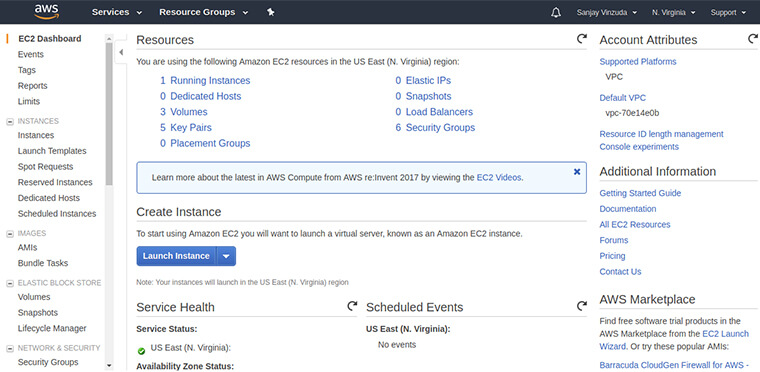This screenshot has height=372, width=760.
Task: Open Volumes in the sidebar
Action: point(34,297)
